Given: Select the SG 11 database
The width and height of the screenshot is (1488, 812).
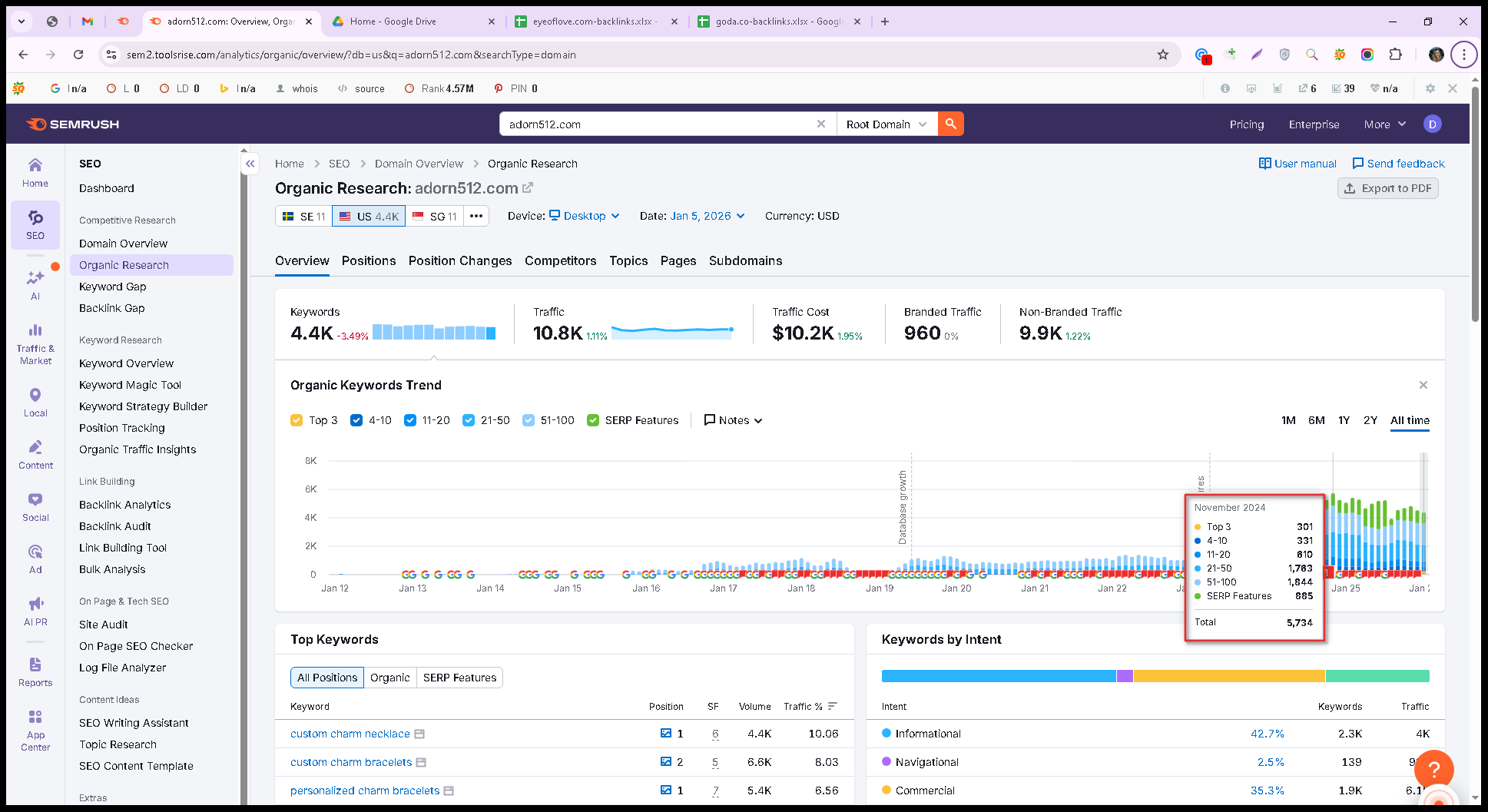Looking at the screenshot, I should [x=435, y=216].
